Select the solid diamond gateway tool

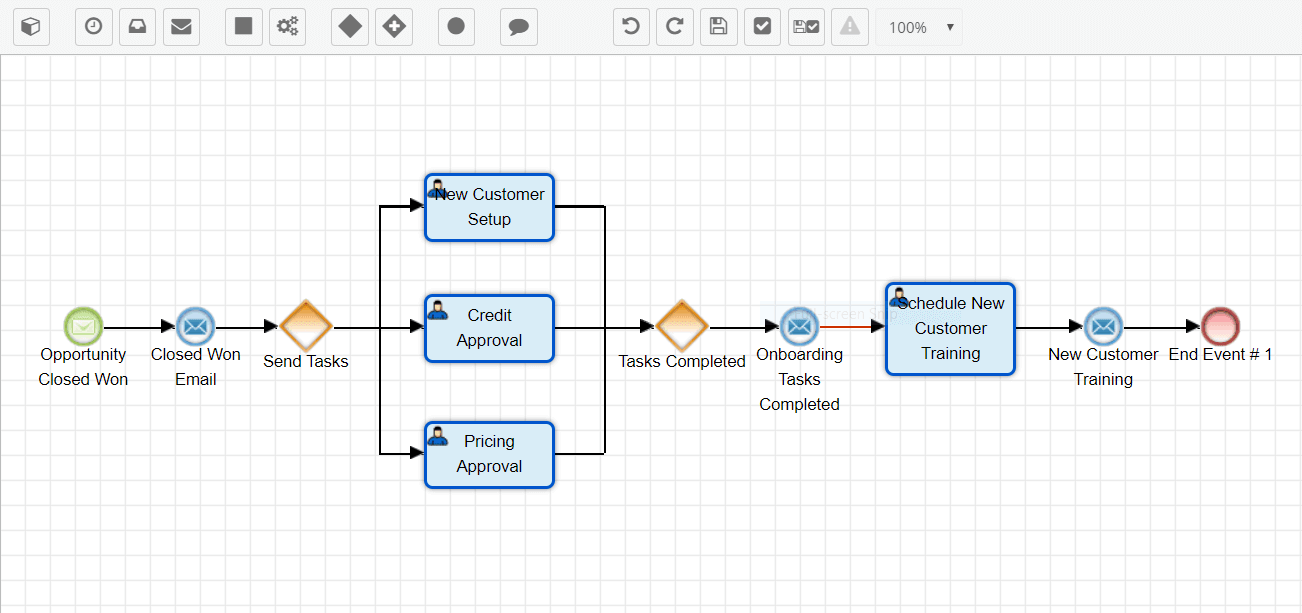point(350,27)
